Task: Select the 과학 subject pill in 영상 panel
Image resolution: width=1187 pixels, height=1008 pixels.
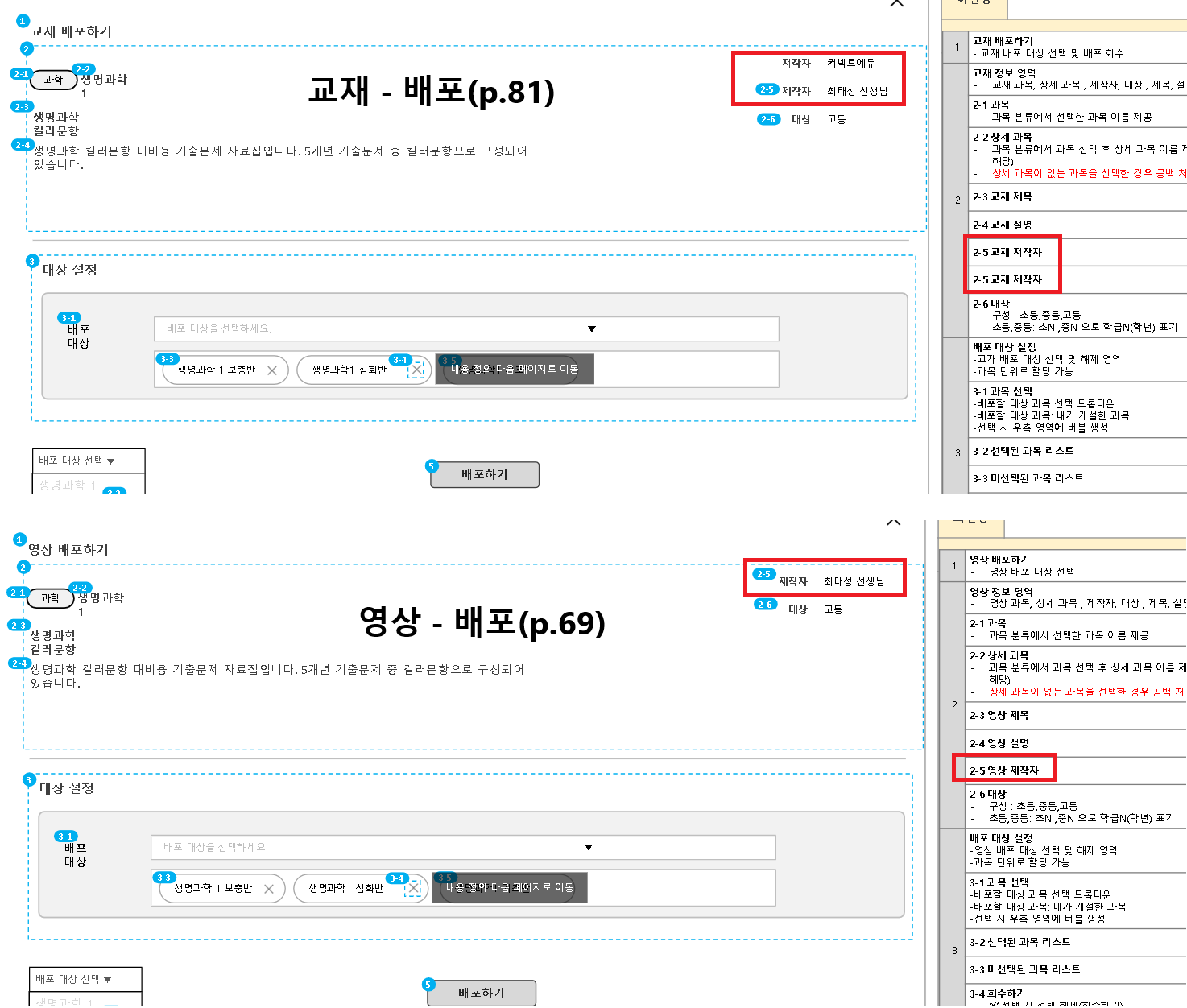Action: [x=50, y=598]
